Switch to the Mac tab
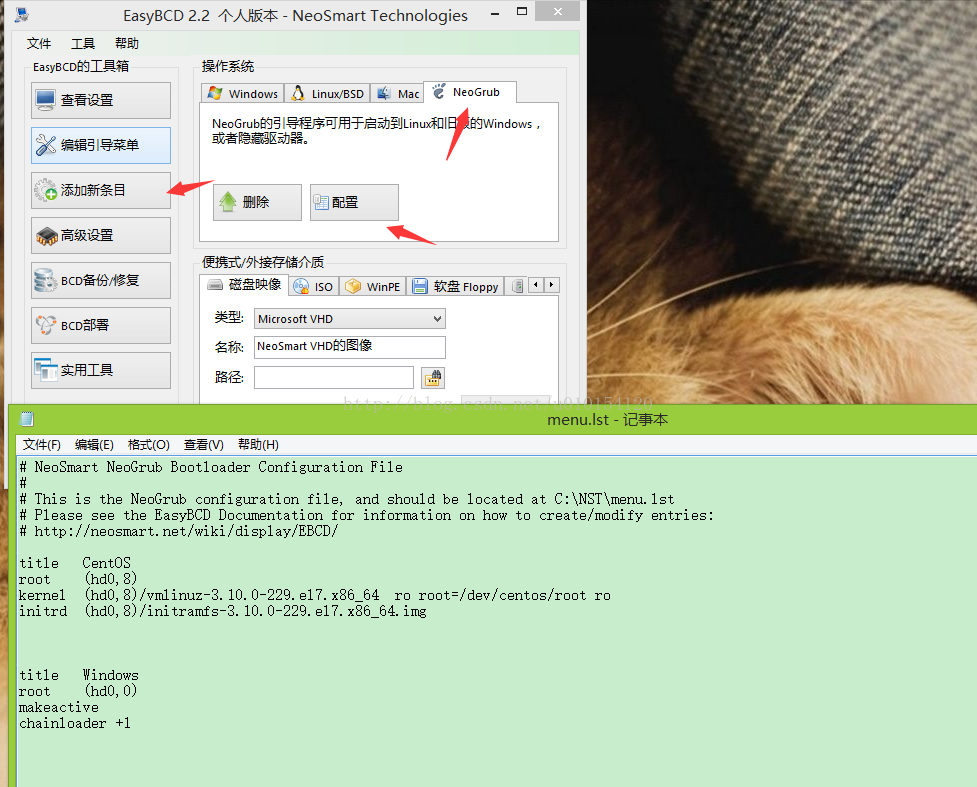 tap(399, 93)
